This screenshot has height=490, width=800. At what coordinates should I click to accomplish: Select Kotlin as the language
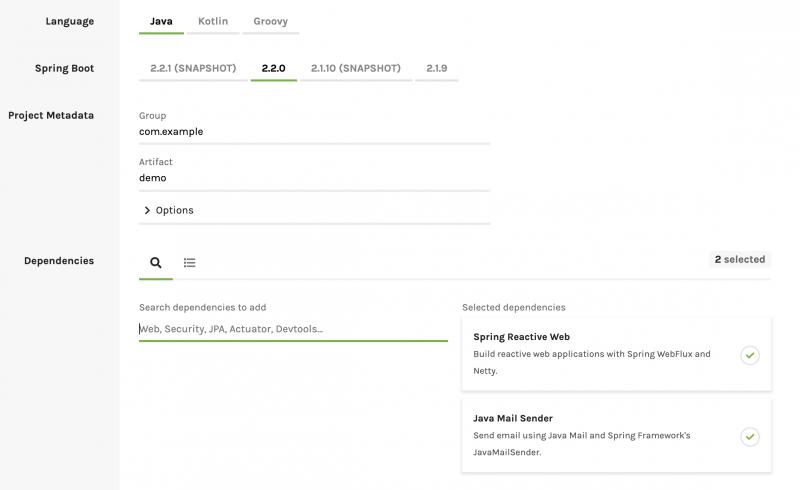pos(214,21)
